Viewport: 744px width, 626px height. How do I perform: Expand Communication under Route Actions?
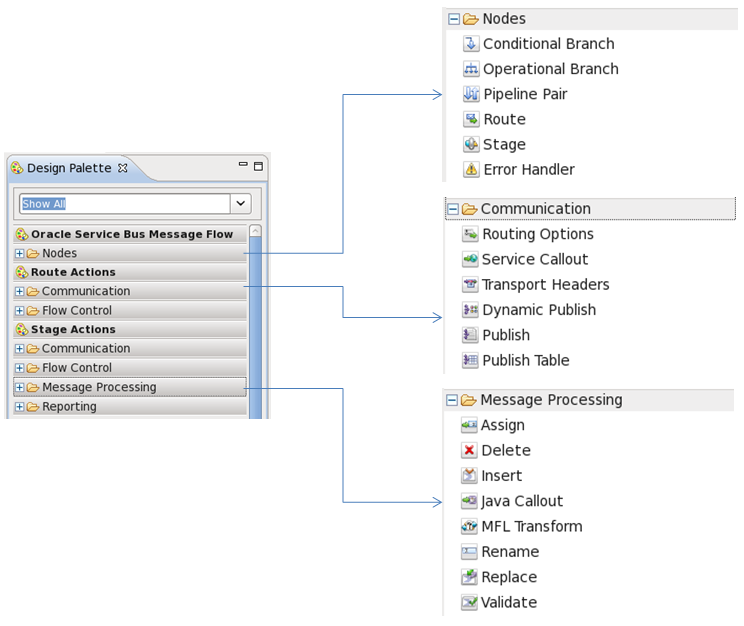pyautogui.click(x=19, y=291)
